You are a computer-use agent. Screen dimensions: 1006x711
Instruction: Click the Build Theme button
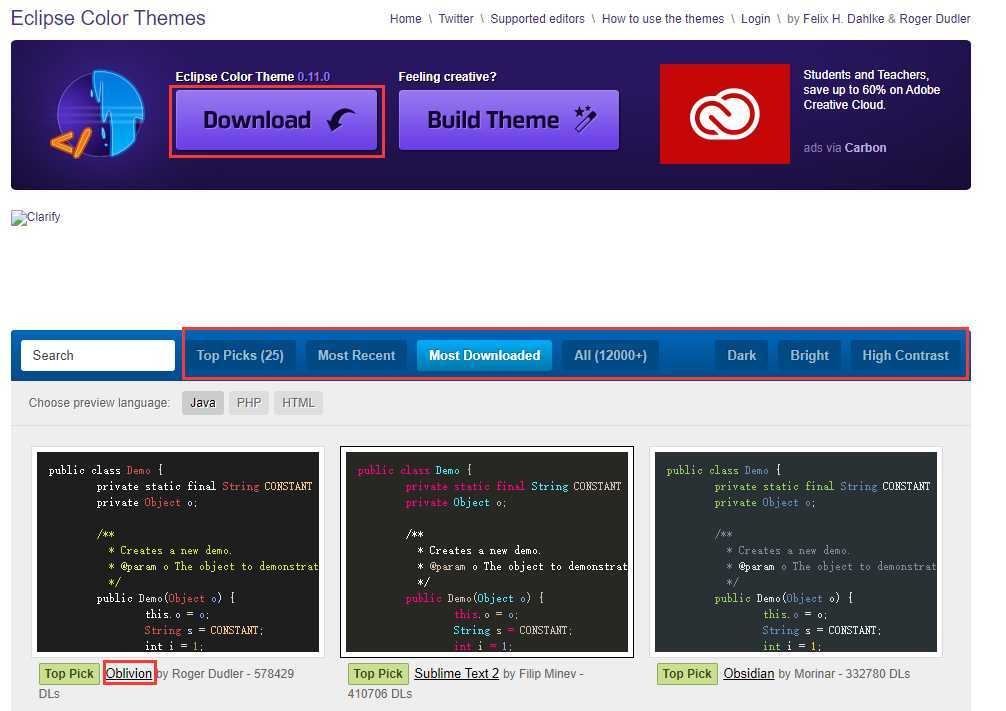click(509, 120)
